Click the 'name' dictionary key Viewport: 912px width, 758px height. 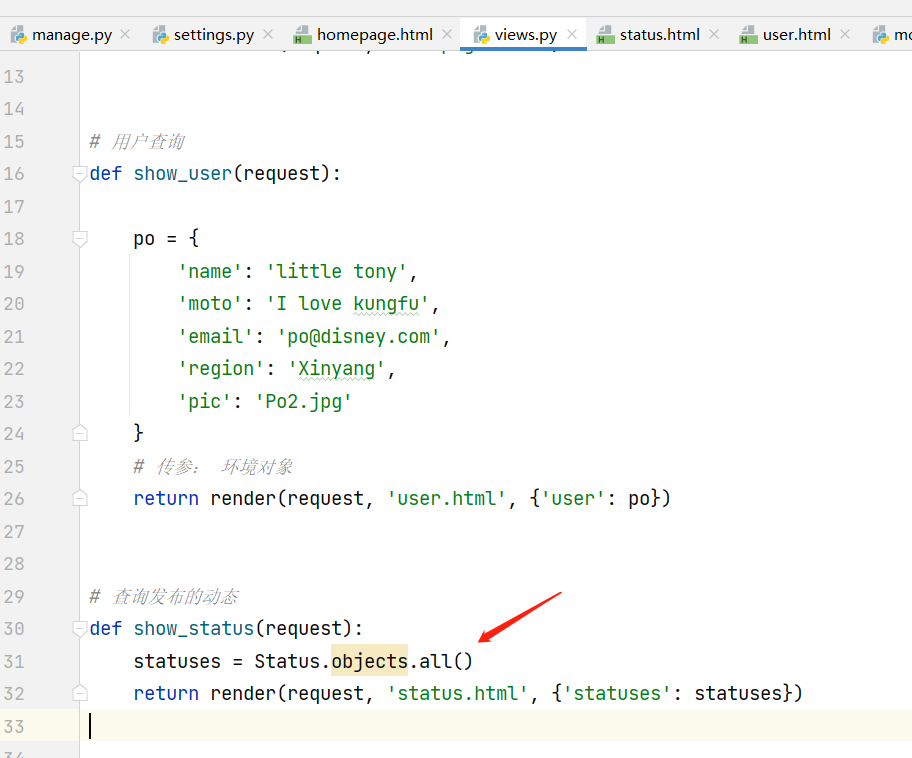click(x=209, y=272)
